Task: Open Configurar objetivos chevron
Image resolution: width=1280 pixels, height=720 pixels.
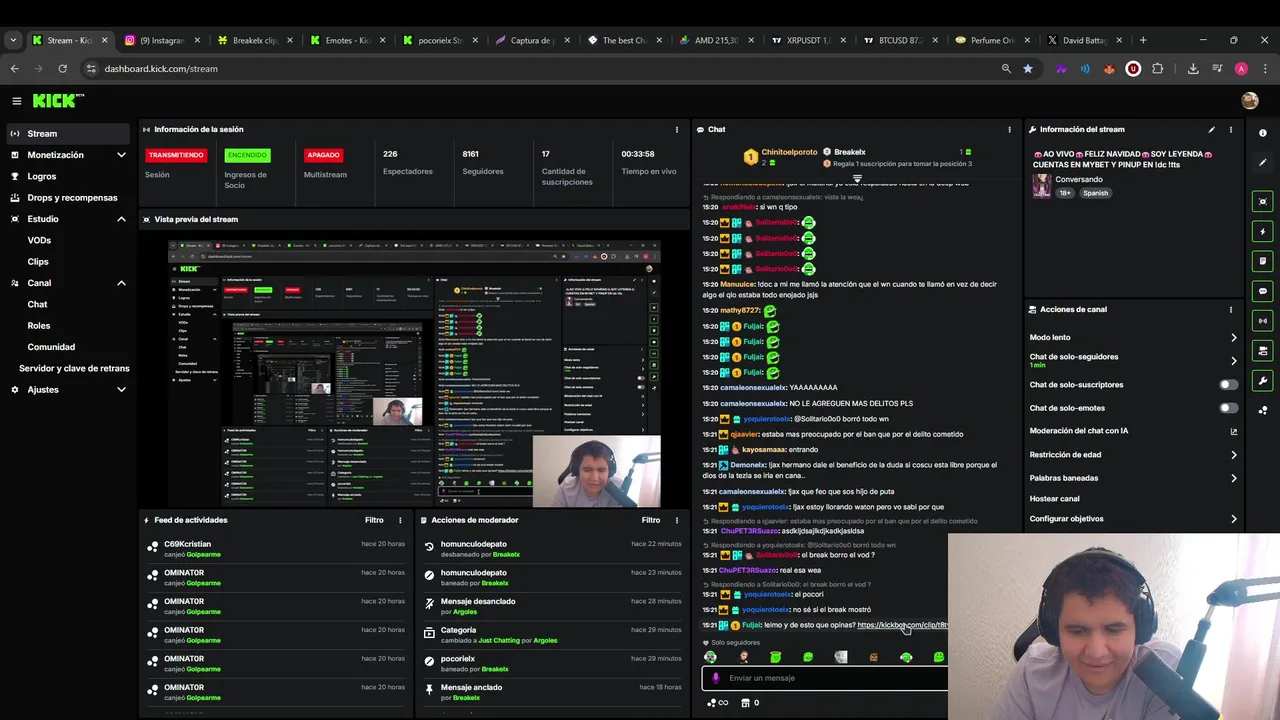Action: point(1233,519)
